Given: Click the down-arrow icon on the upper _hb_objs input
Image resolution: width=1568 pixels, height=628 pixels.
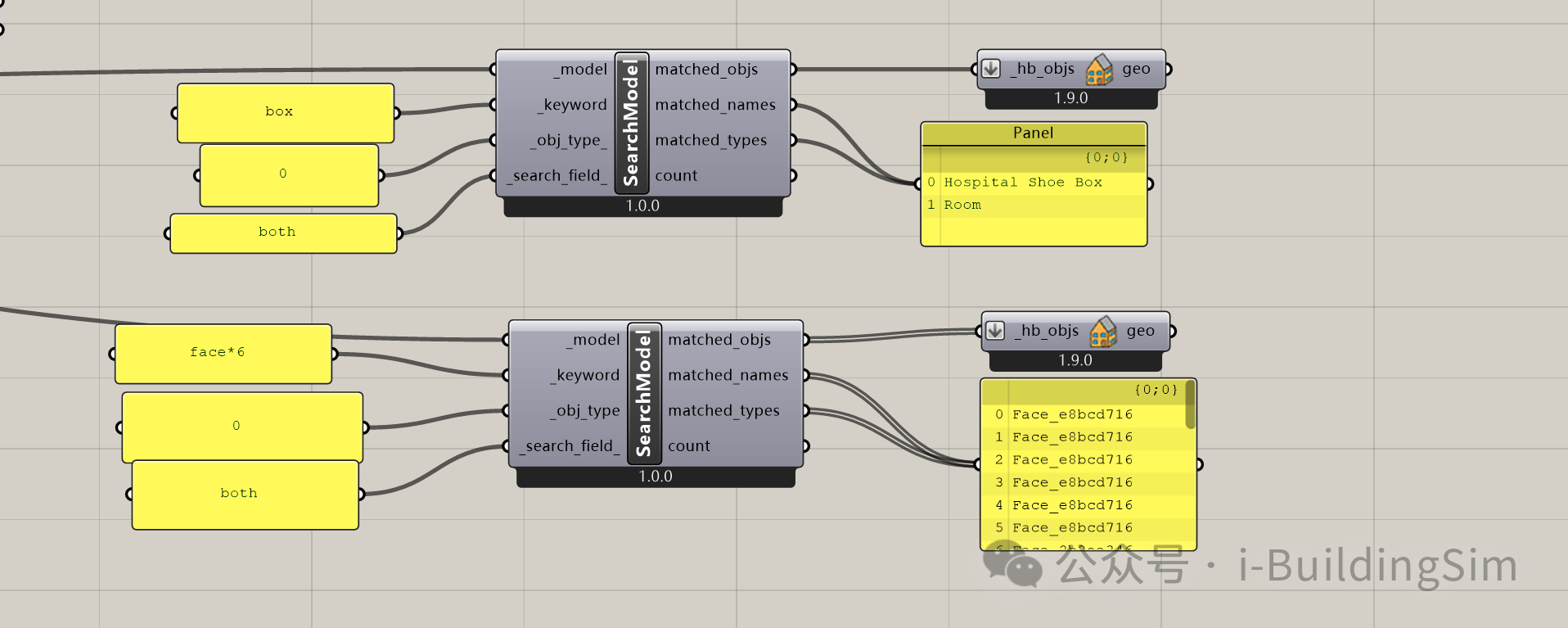Looking at the screenshot, I should 991,69.
